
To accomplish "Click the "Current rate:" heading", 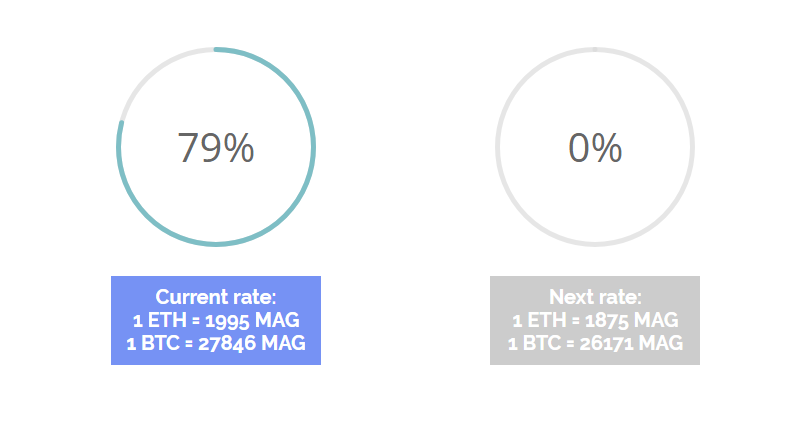I will [216, 297].
